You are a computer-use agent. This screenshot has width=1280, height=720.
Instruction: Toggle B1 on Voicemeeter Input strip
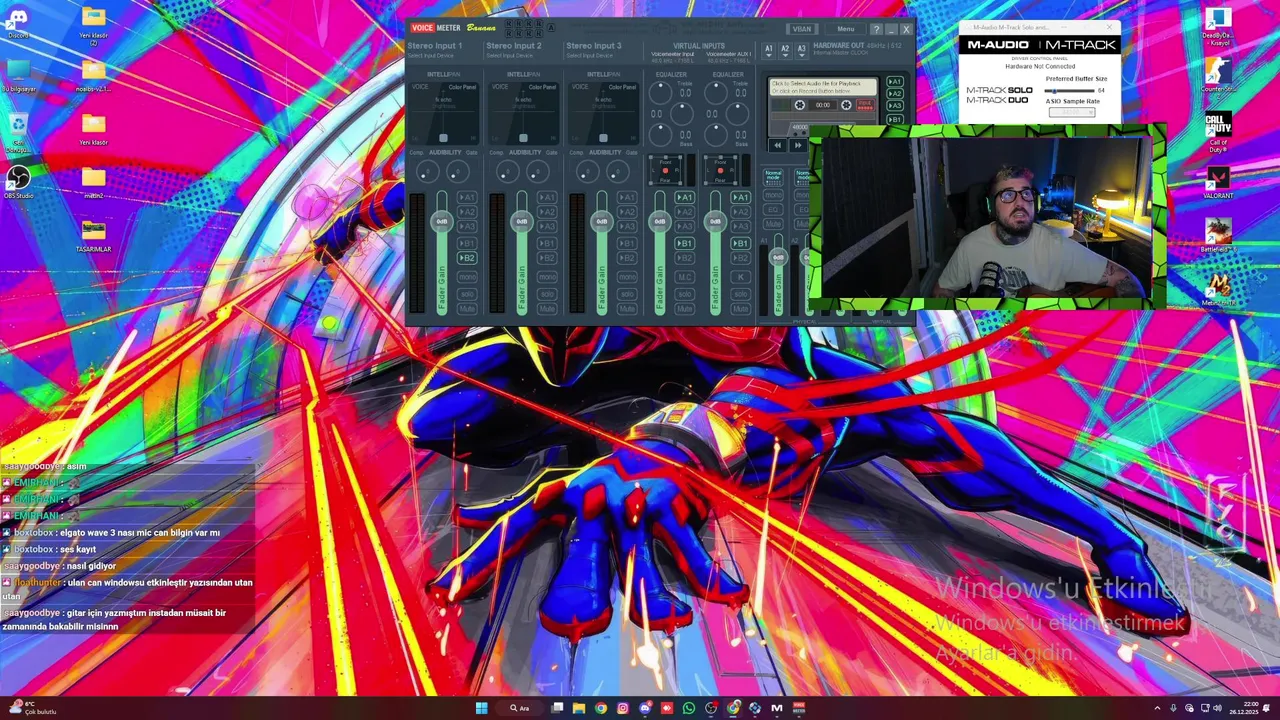(684, 243)
